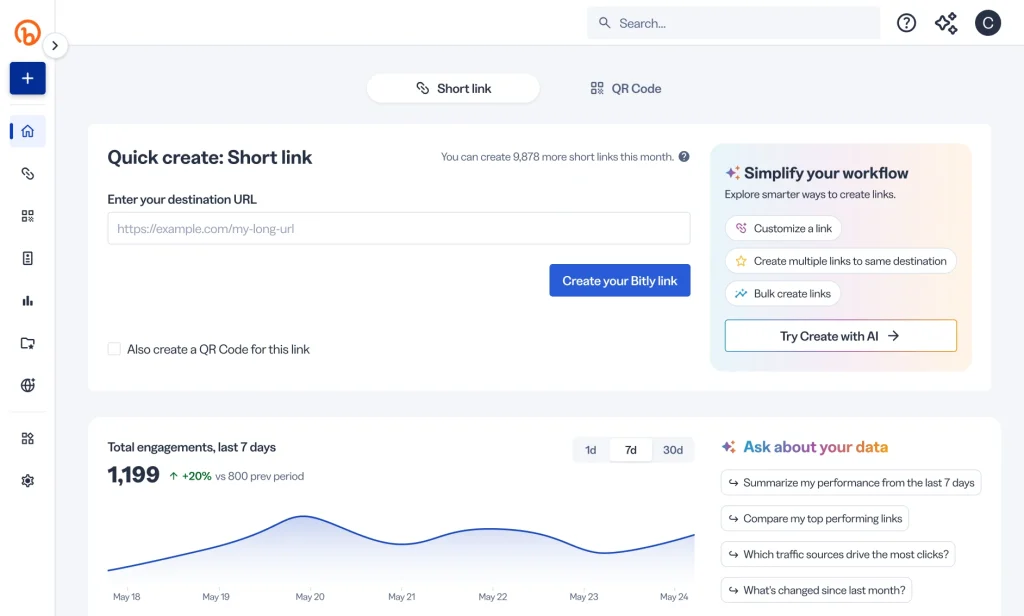Image resolution: width=1024 pixels, height=616 pixels.
Task: Open Custom domains globe icon in sidebar
Action: (27, 385)
